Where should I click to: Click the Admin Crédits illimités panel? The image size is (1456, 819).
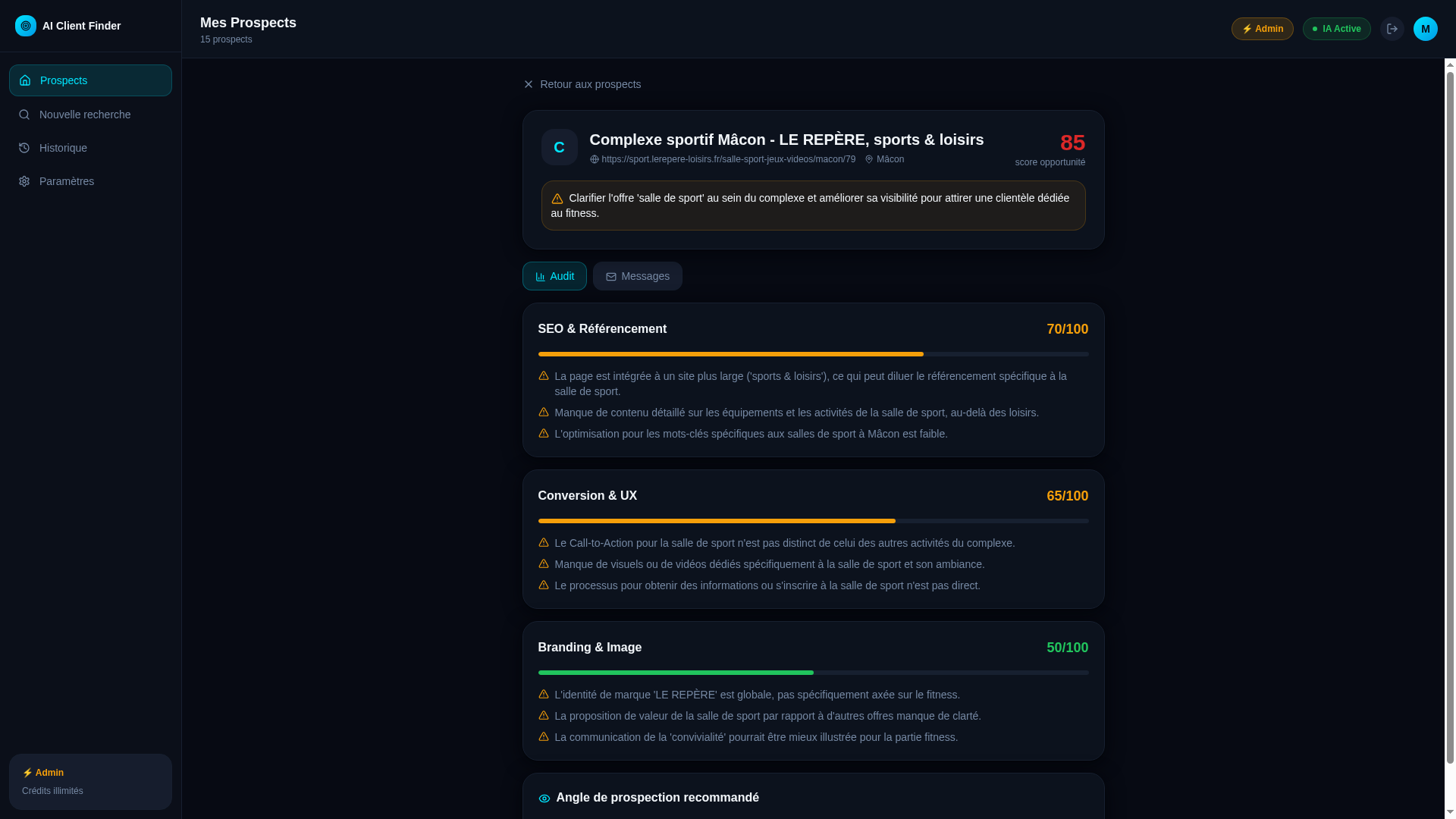(90, 781)
